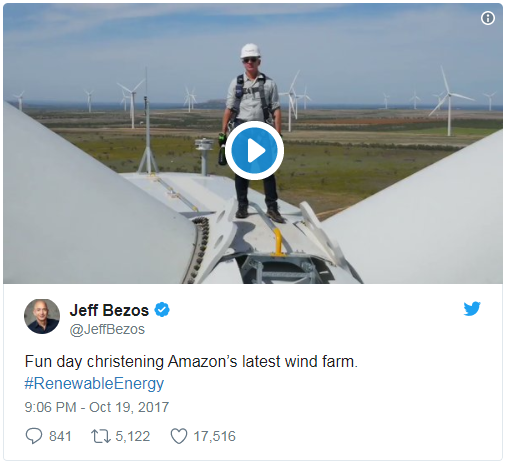Play the wind farm video
This screenshot has width=506, height=464.
click(254, 150)
